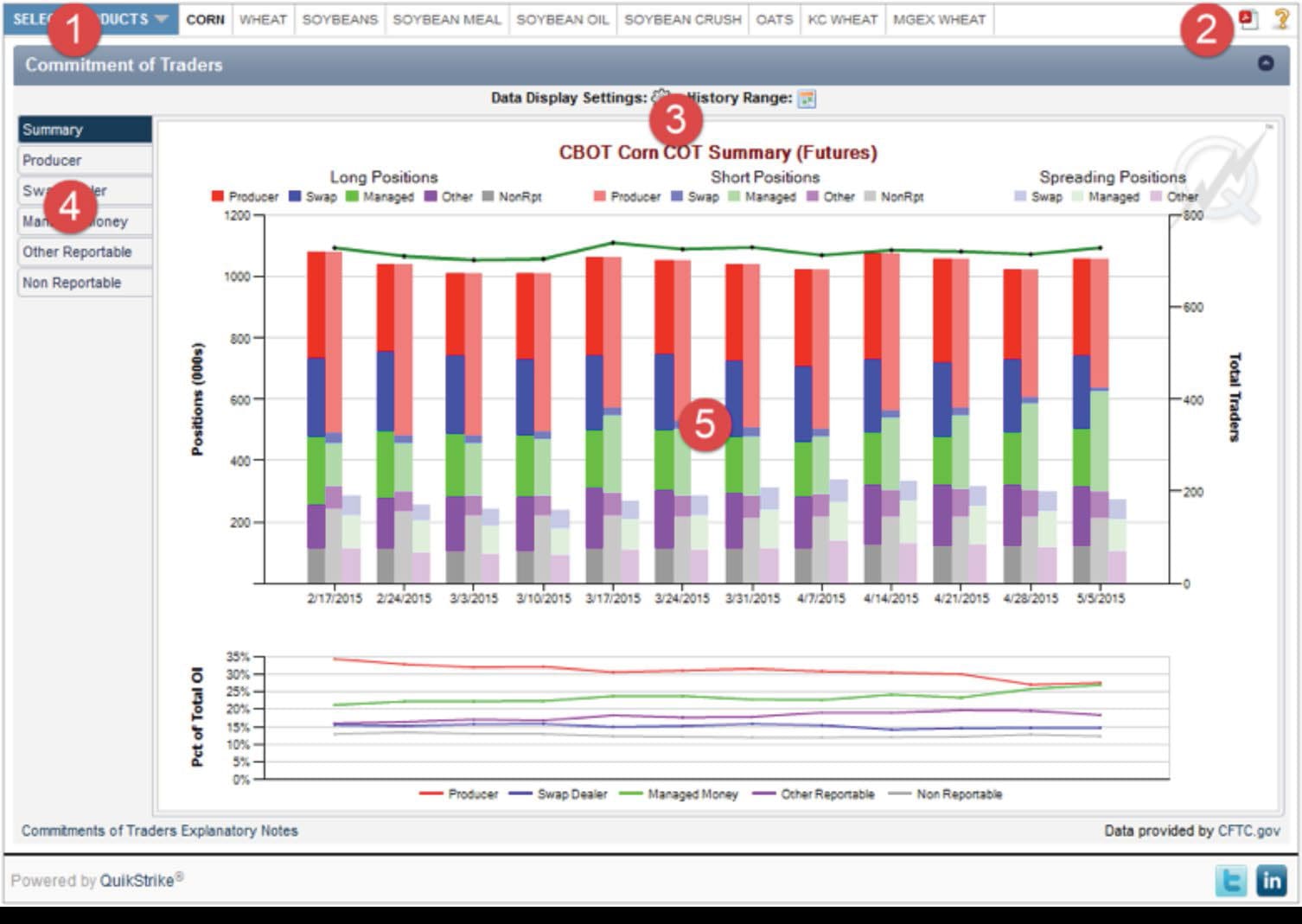
Task: Click the 4/7/2015 date label
Action: pos(821,598)
